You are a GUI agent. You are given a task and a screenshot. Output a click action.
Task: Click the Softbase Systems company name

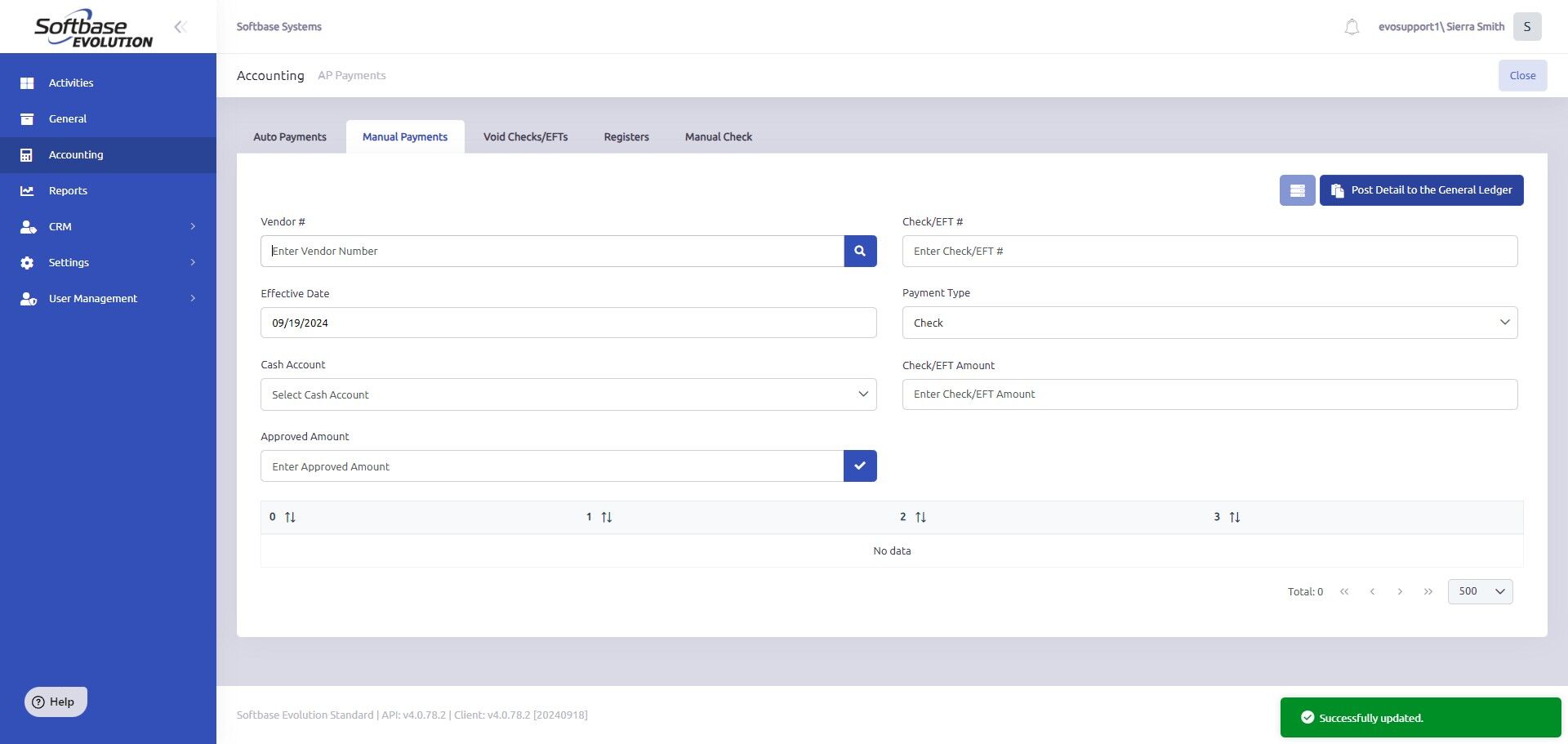[x=279, y=27]
